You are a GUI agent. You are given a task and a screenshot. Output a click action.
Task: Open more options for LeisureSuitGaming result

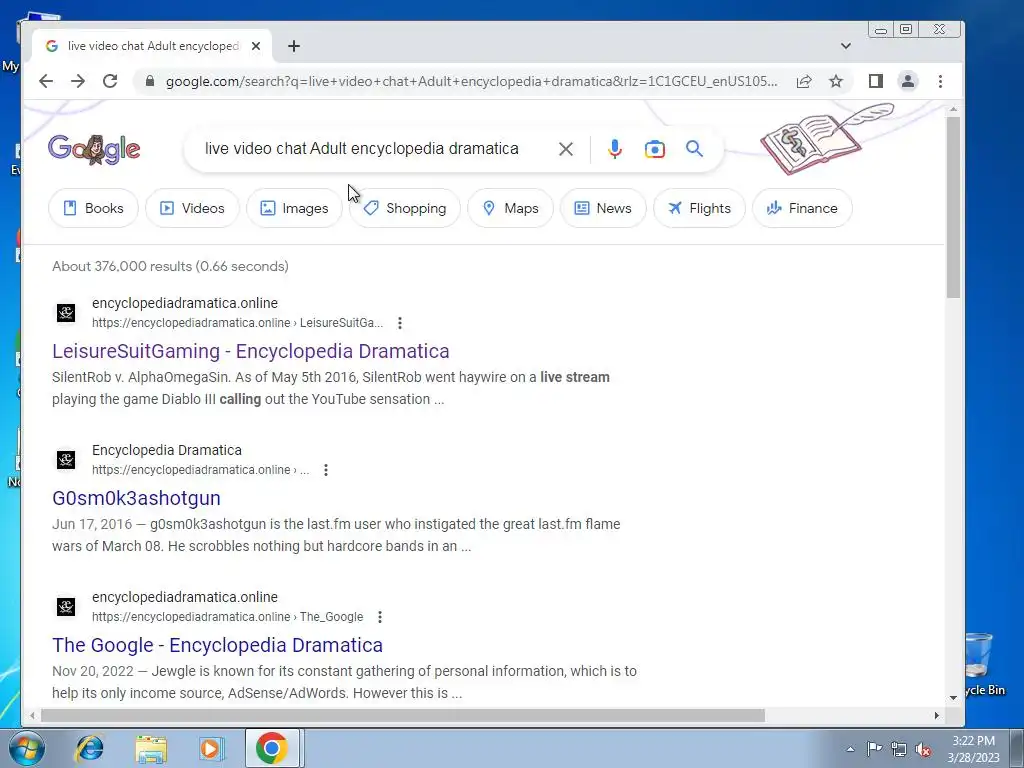click(x=400, y=323)
